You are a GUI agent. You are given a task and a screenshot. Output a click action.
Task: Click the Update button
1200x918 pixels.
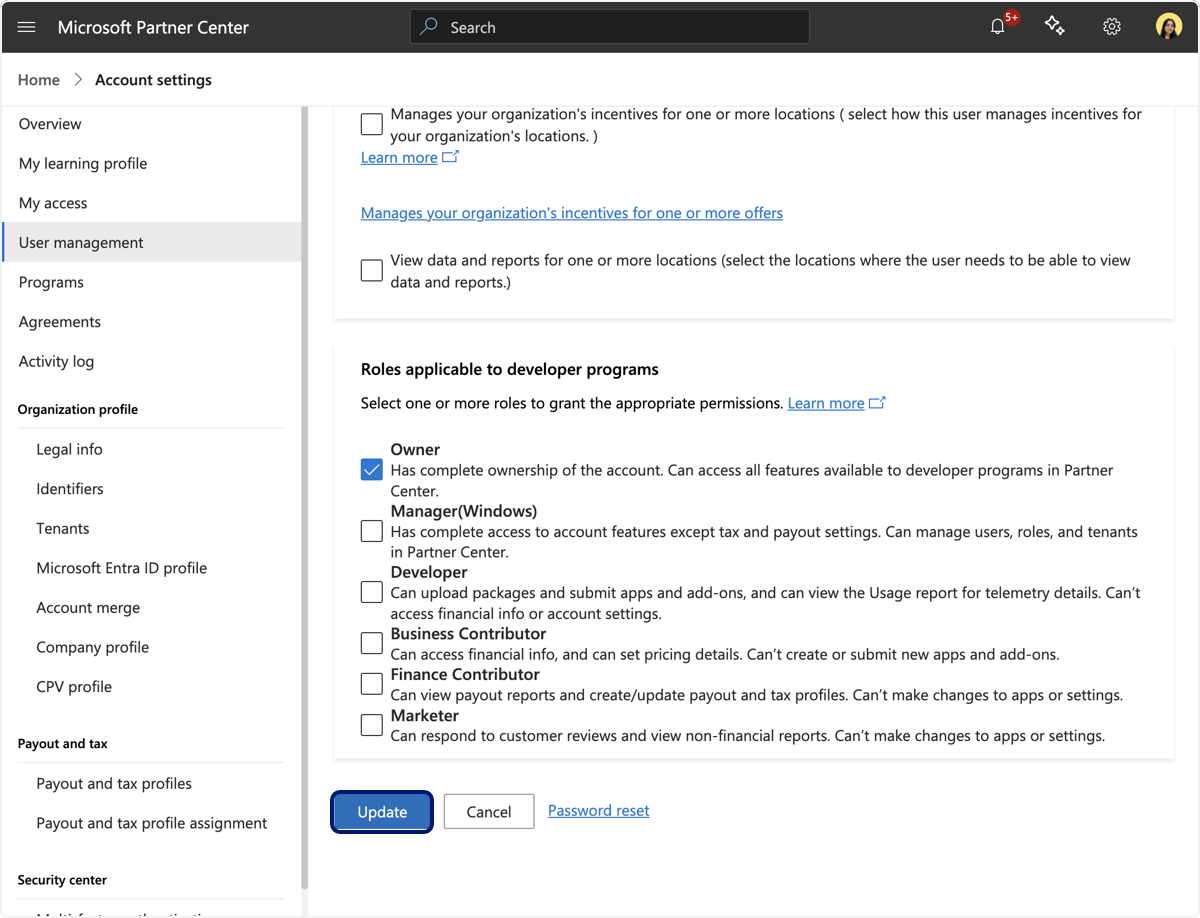(x=382, y=812)
